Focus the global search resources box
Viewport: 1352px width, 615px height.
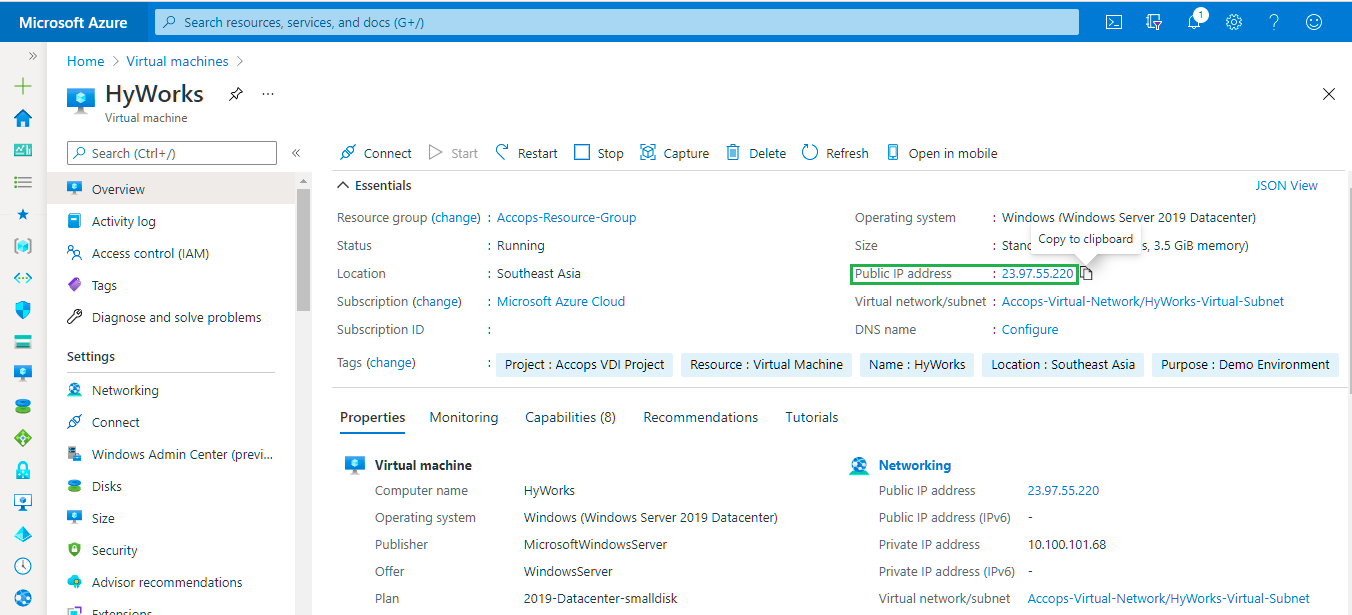pyautogui.click(x=617, y=22)
